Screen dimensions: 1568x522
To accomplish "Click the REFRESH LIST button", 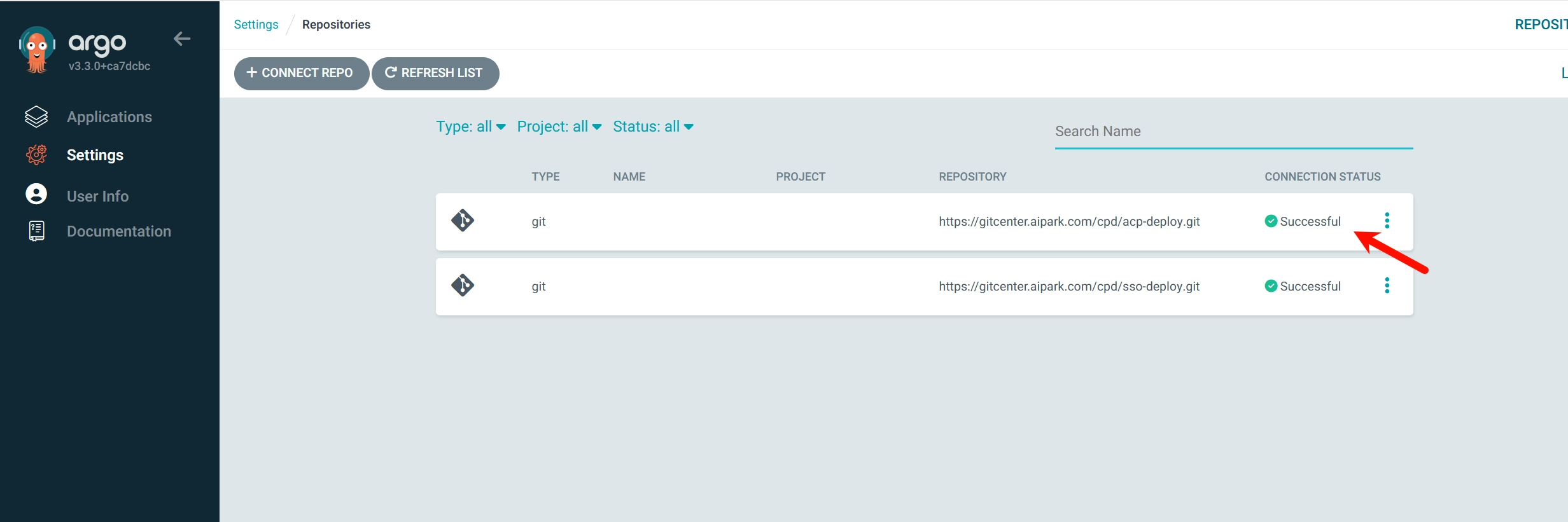I will click(x=435, y=73).
